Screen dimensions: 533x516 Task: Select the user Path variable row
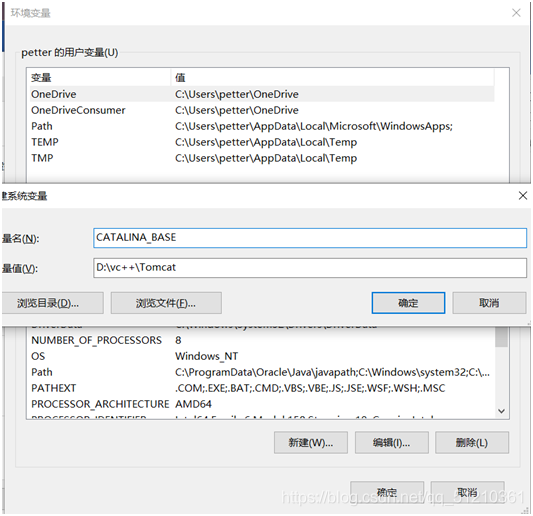[x=262, y=126]
